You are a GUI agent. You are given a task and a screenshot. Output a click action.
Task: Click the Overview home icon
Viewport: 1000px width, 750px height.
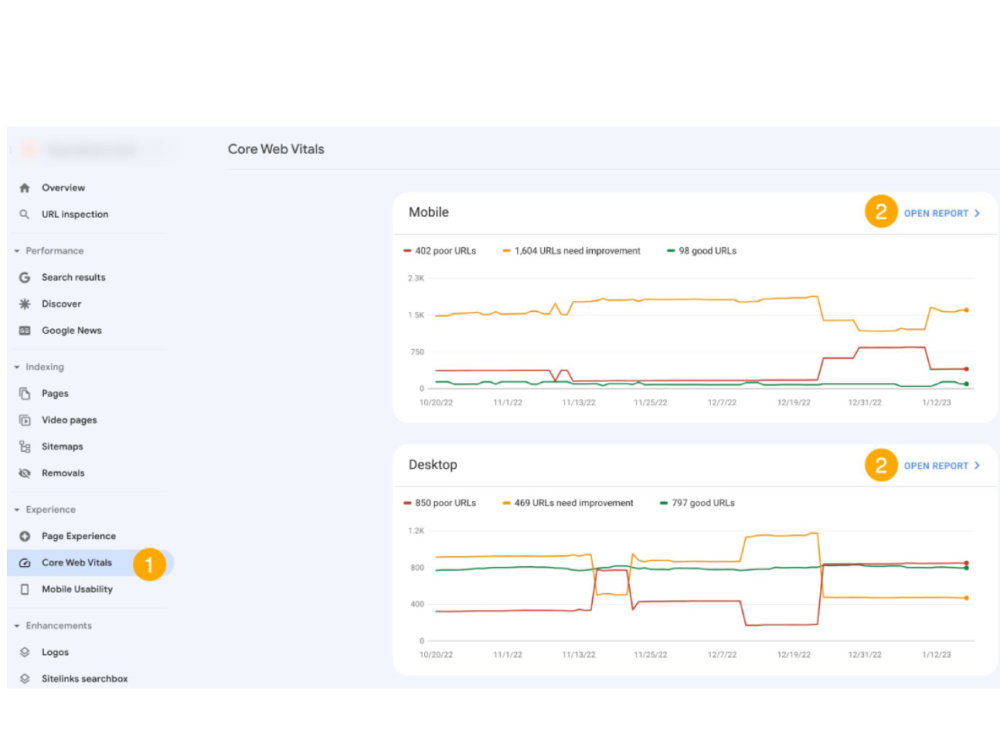[24, 188]
